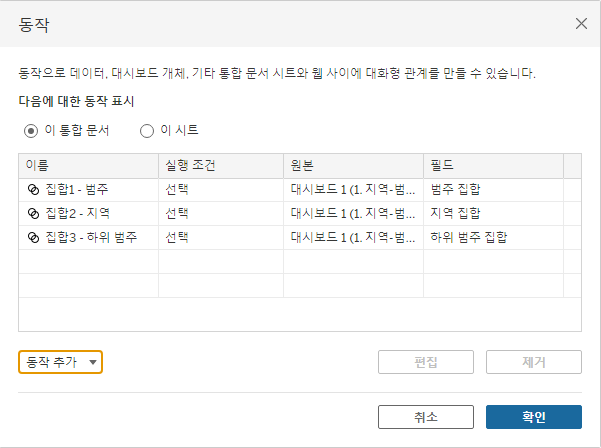The height and width of the screenshot is (448, 601).
Task: Click the 제거 button
Action: click(534, 362)
